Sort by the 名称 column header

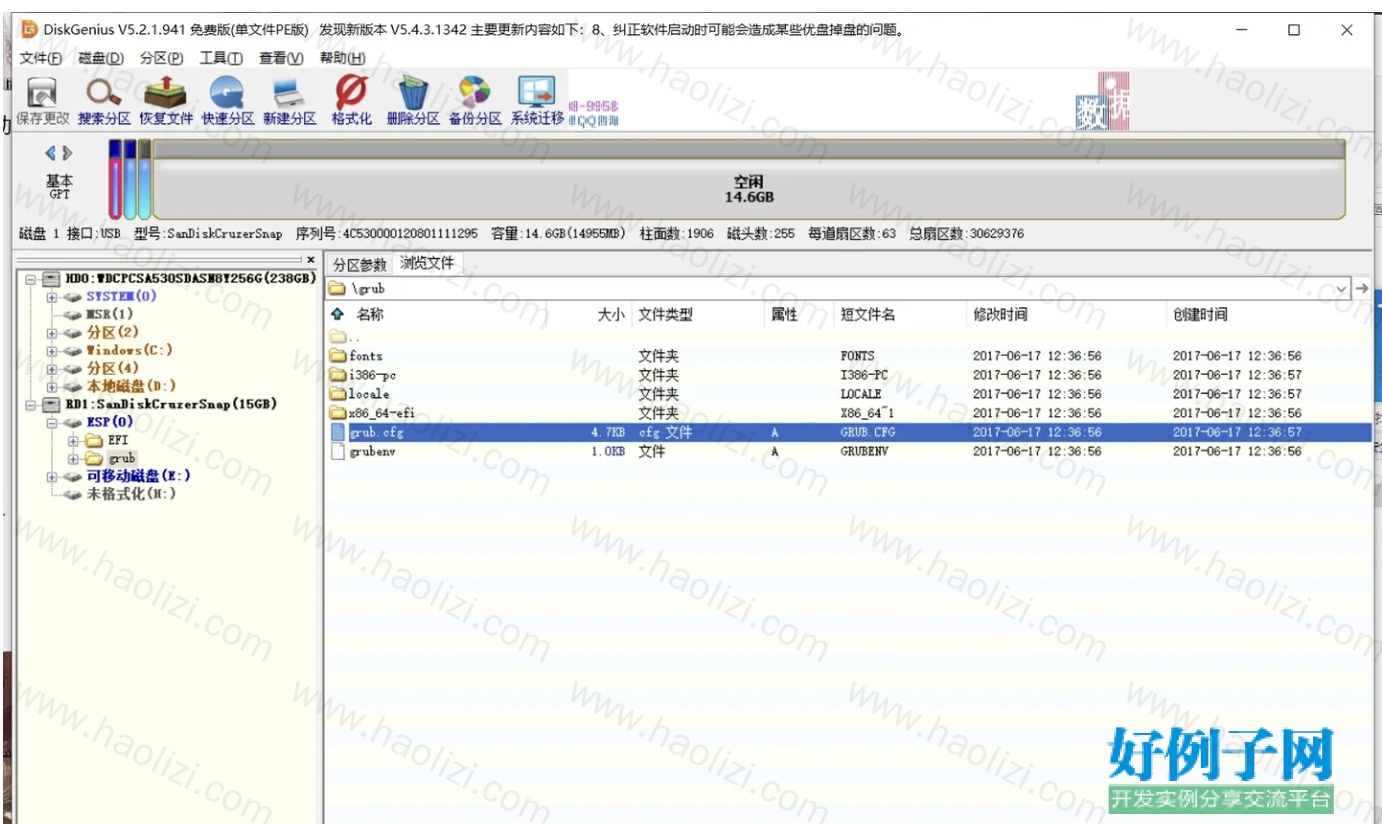pyautogui.click(x=369, y=314)
